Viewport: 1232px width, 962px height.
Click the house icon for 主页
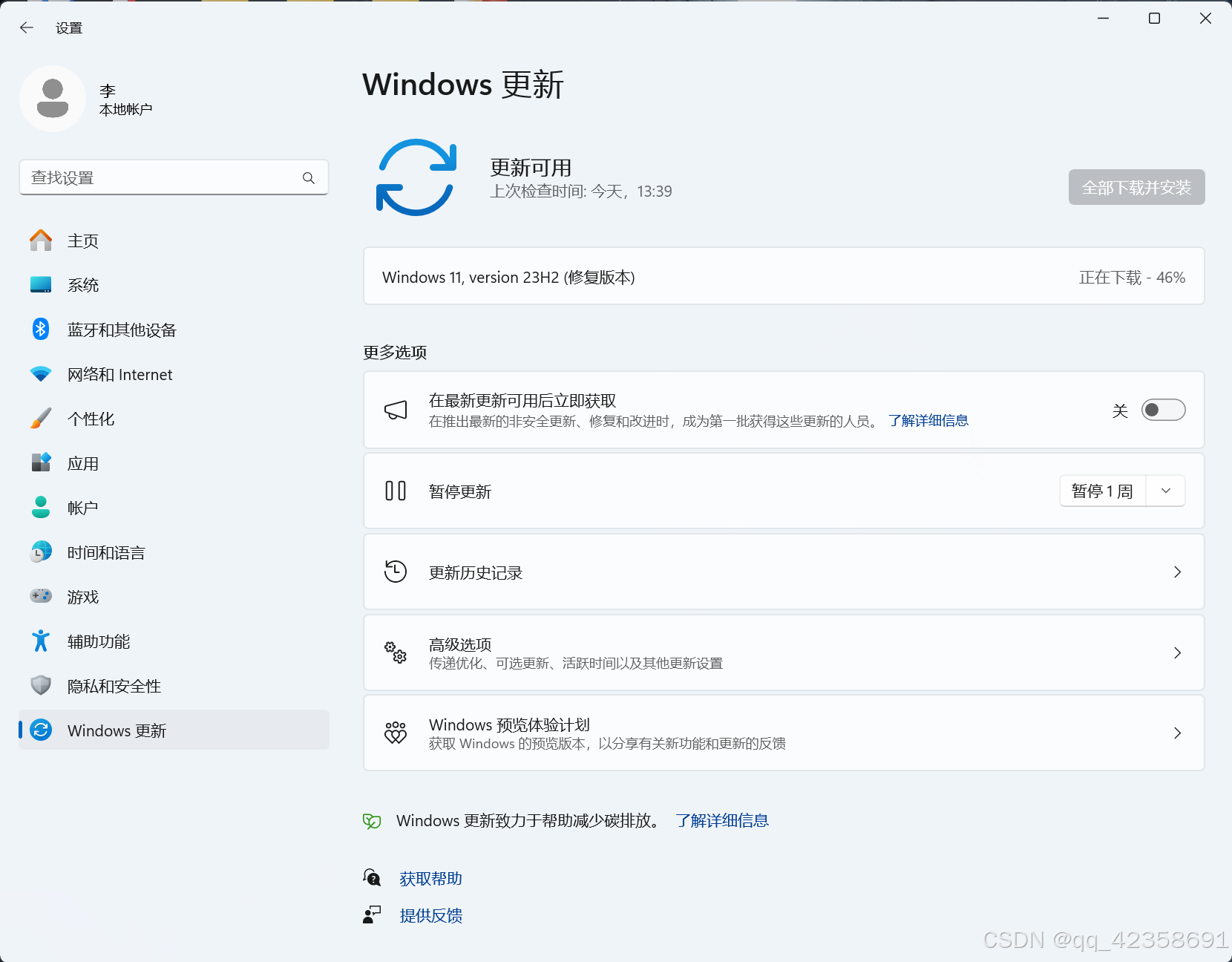pyautogui.click(x=41, y=240)
